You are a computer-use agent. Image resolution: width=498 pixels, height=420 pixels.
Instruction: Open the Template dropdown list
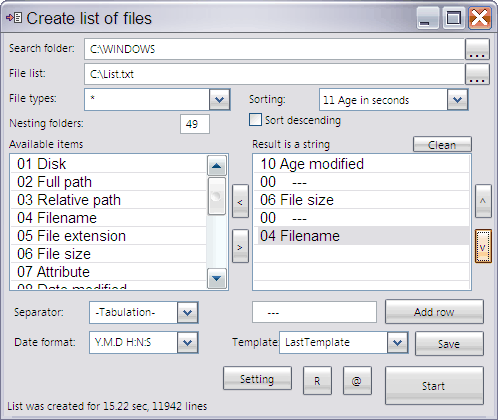397,342
